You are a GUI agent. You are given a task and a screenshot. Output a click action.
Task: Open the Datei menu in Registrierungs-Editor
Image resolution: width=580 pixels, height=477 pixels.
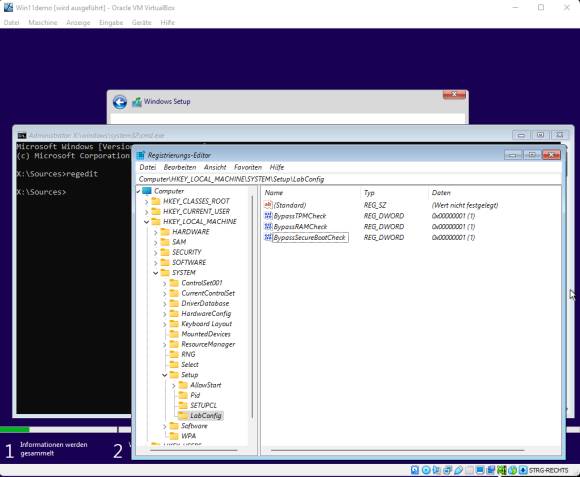148,167
